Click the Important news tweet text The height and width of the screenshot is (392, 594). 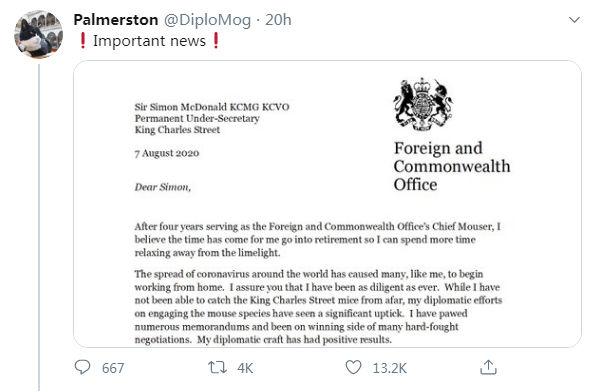pyautogui.click(x=149, y=41)
